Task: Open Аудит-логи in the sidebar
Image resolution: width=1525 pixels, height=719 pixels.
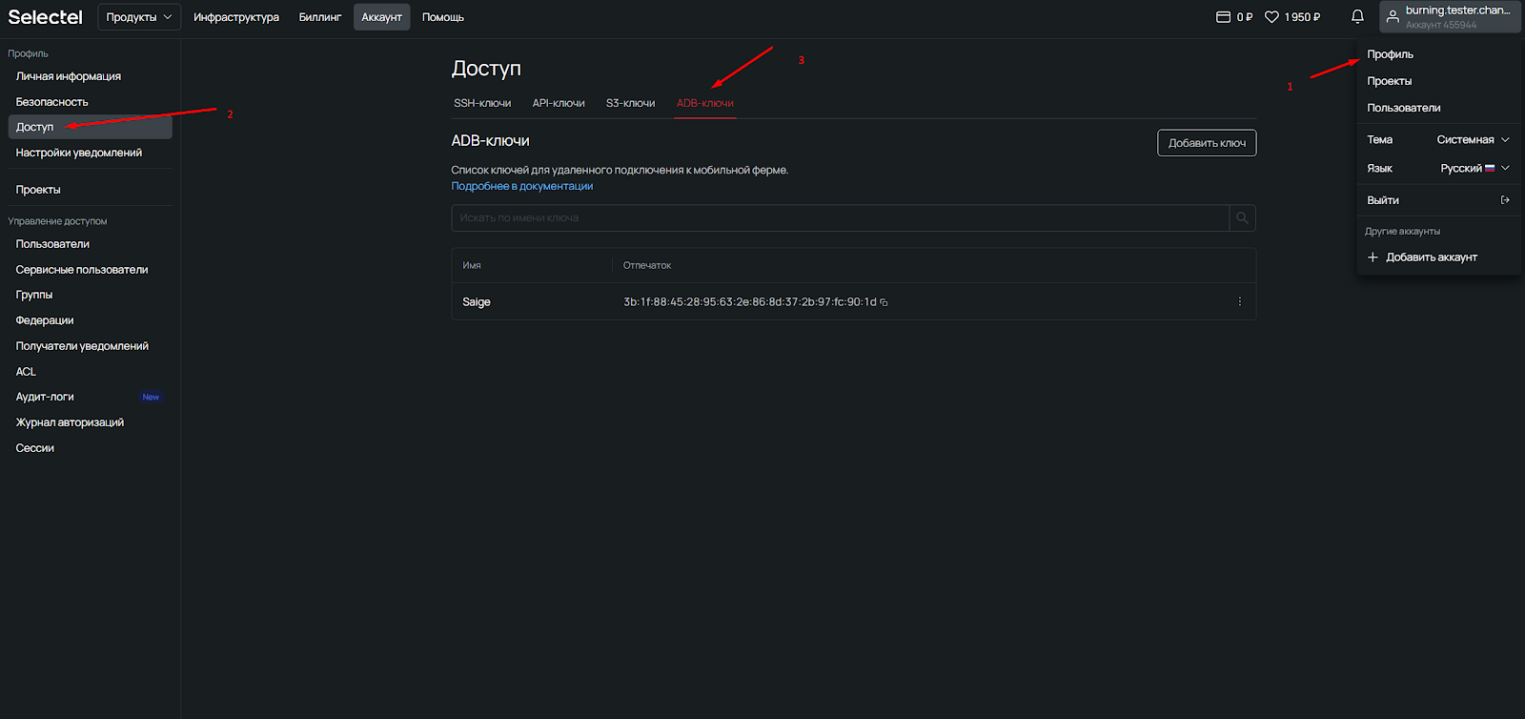Action: tap(45, 397)
